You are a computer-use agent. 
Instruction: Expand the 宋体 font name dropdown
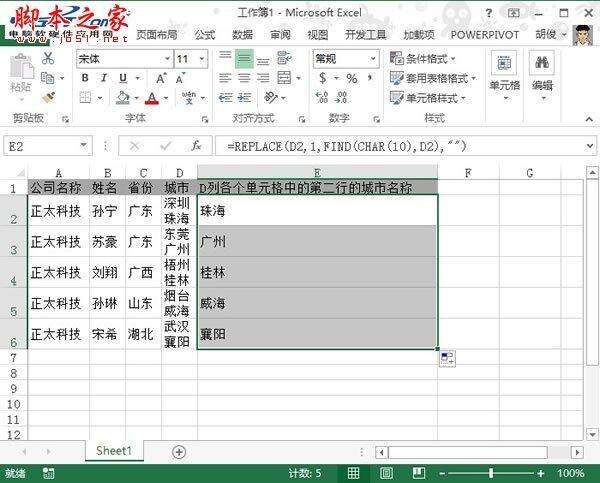click(x=167, y=59)
